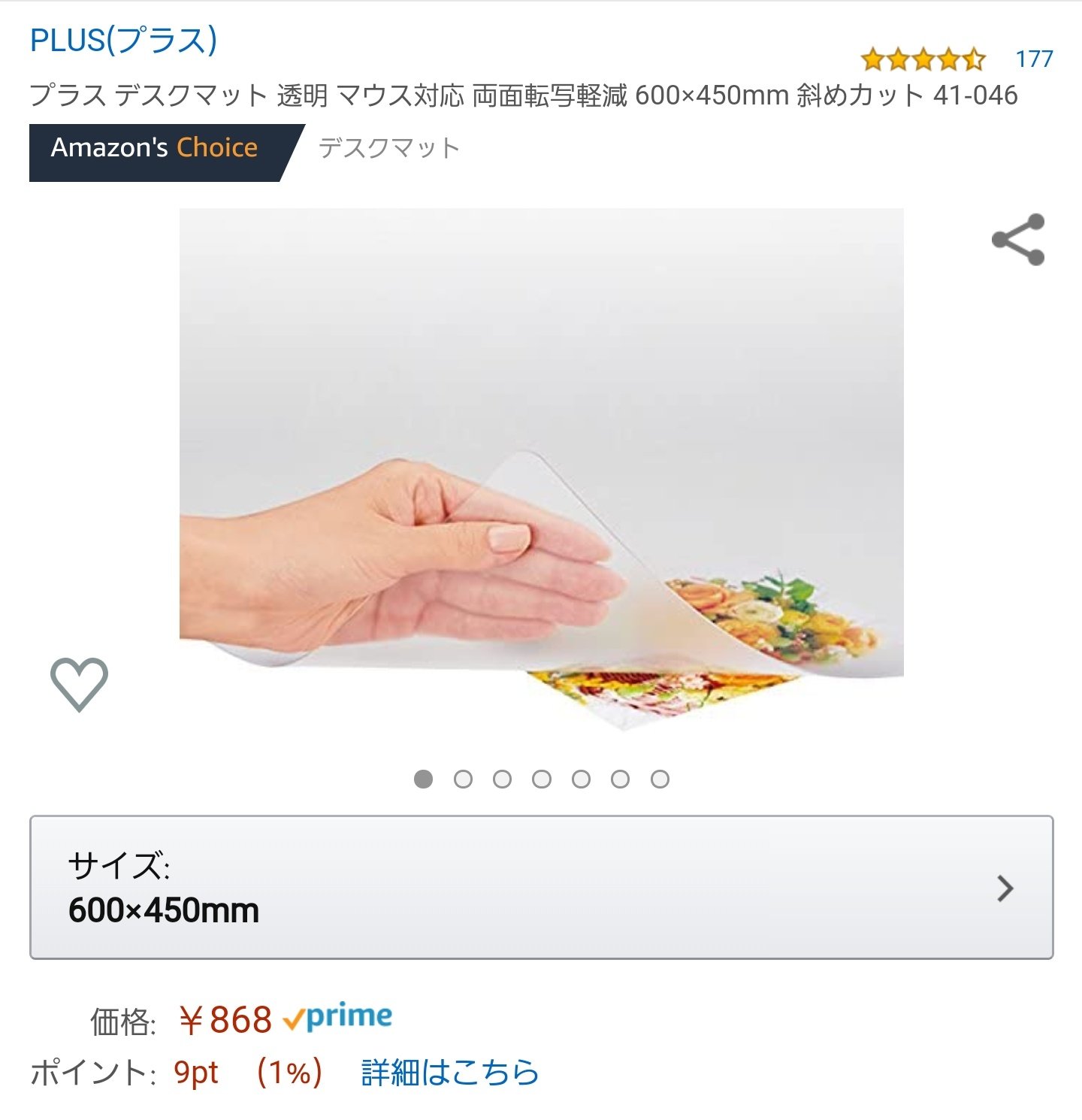Jump to the fifth image dot
This screenshot has width=1082, height=1120.
tap(581, 779)
